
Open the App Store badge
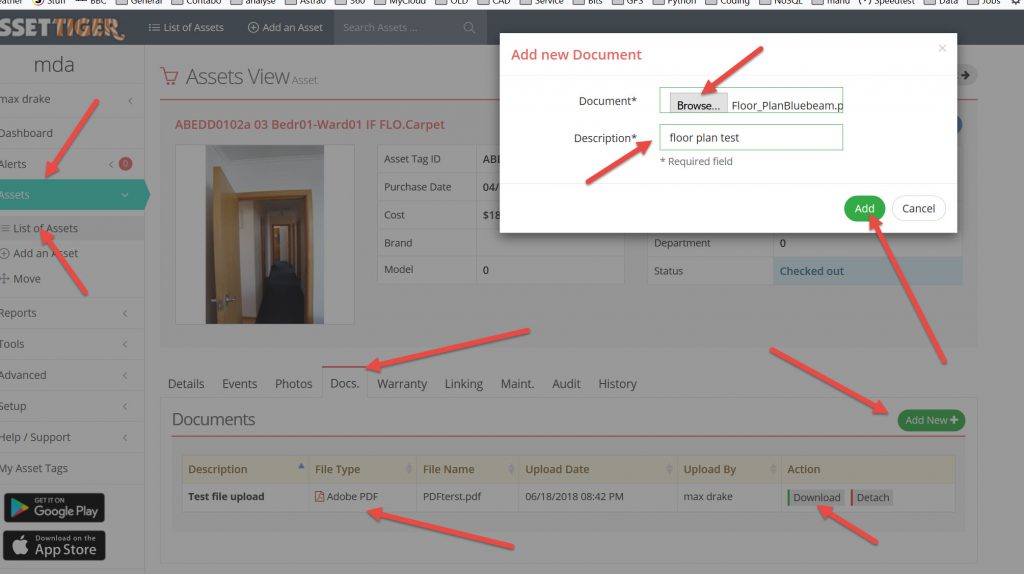[x=54, y=545]
